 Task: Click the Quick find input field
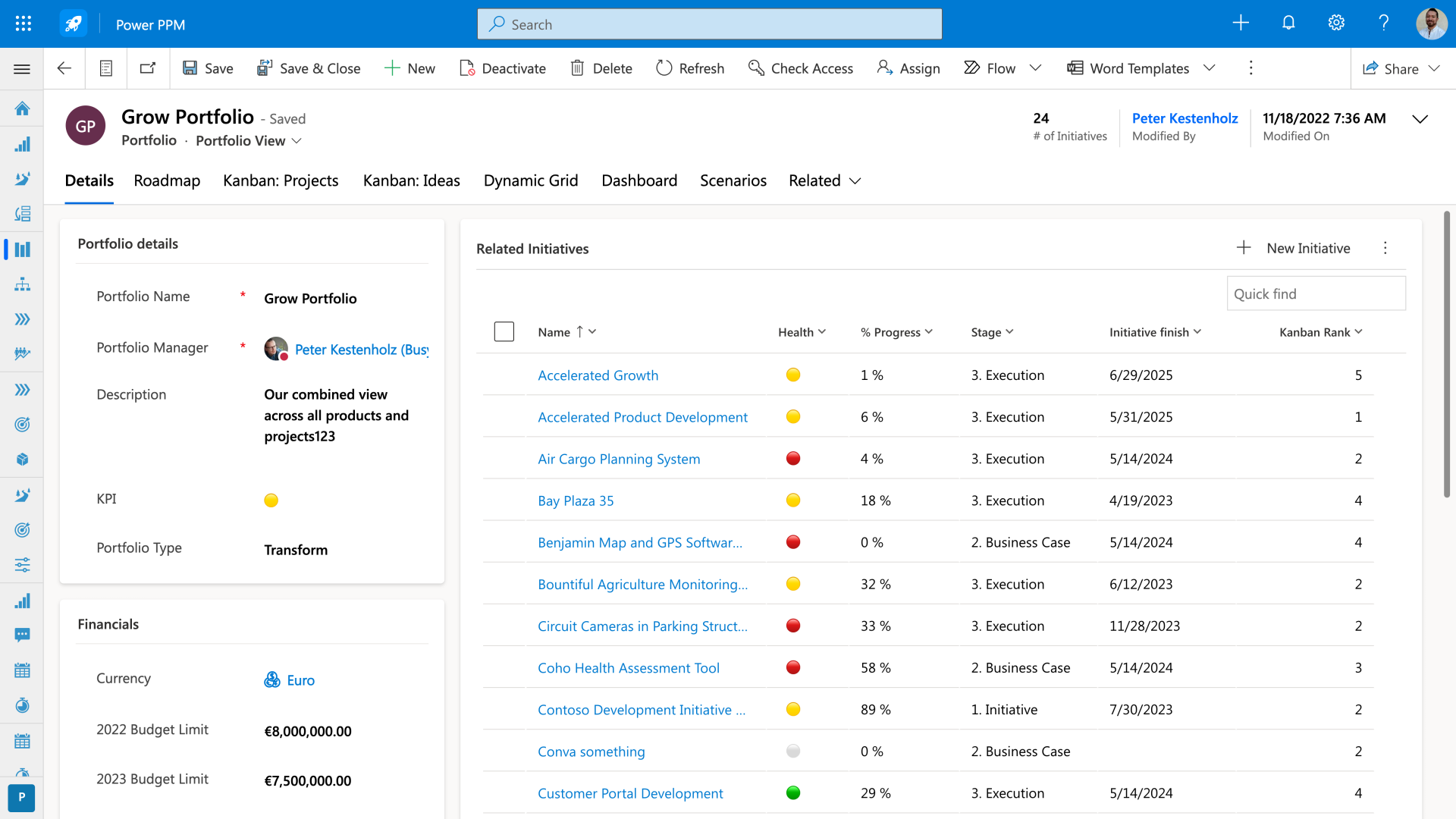coord(1316,293)
